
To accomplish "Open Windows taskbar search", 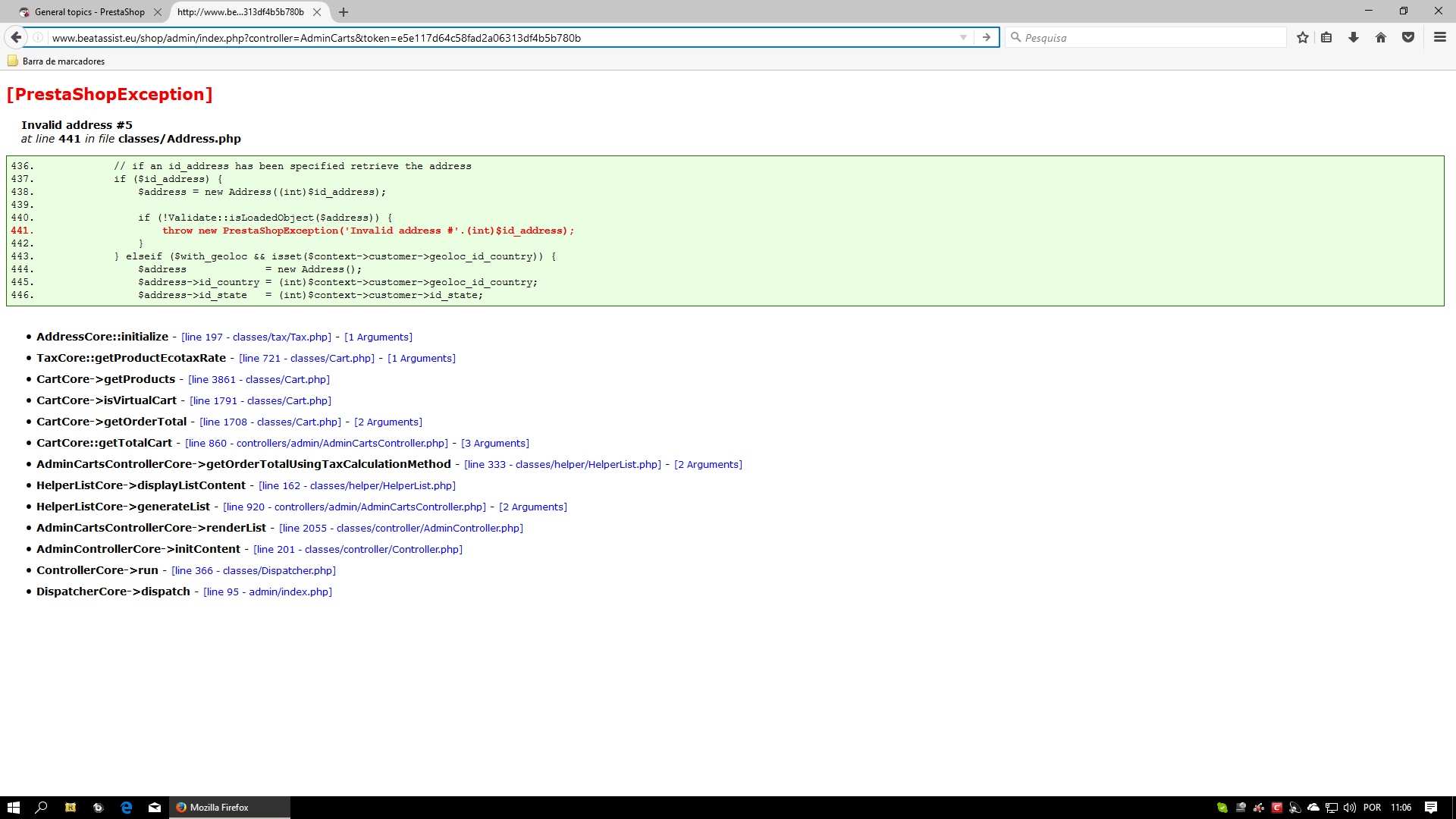I will (x=42, y=808).
